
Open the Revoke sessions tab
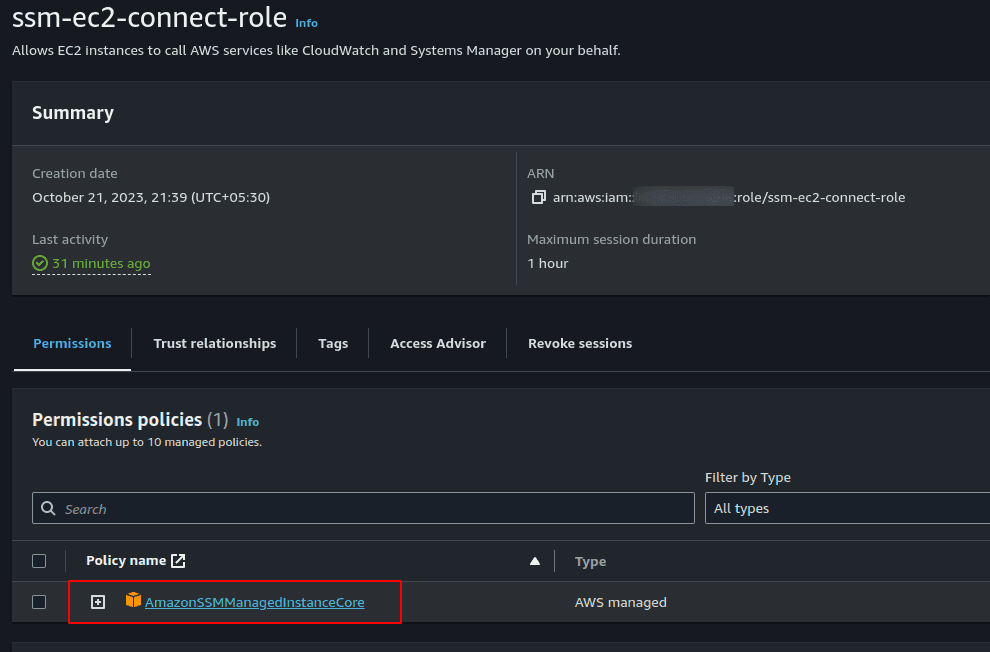tap(580, 343)
